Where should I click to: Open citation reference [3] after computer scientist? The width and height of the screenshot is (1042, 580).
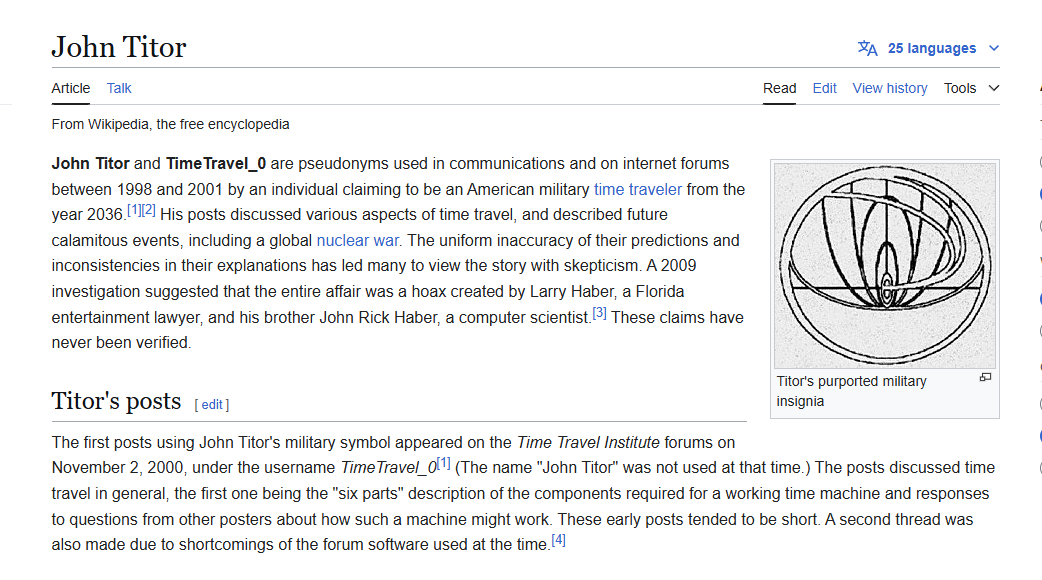tap(599, 312)
